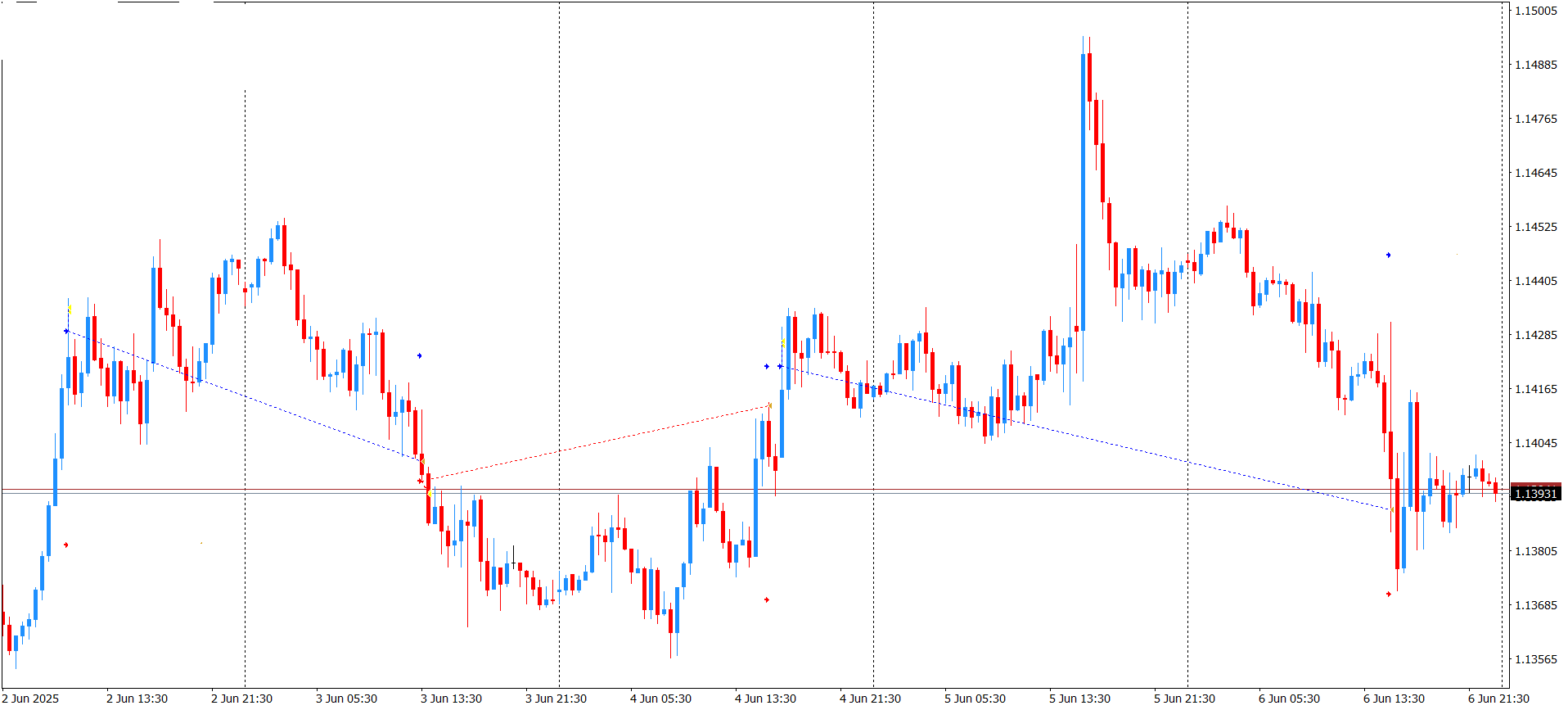Screen dimensions: 1568x710
Task: Click the blue arrow marker above 3 Jun 13:30 candles
Action: (420, 355)
